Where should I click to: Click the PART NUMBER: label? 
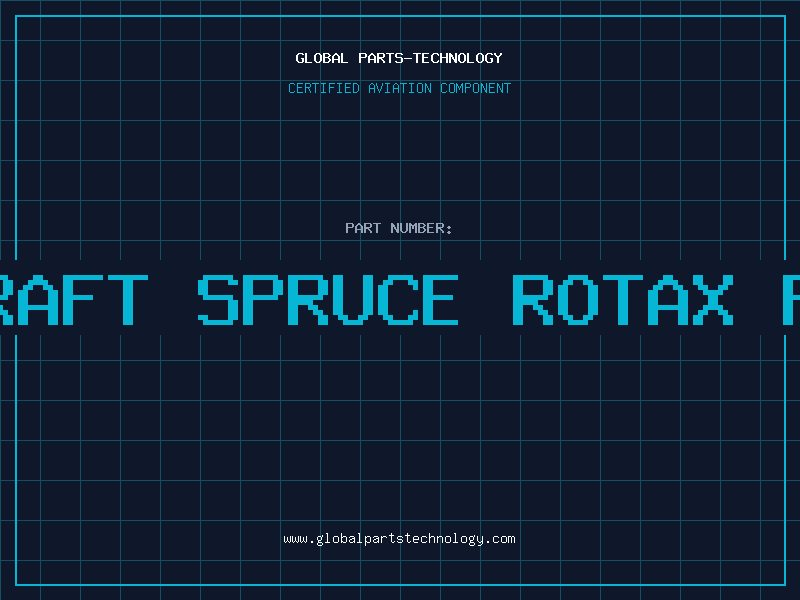[399, 228]
